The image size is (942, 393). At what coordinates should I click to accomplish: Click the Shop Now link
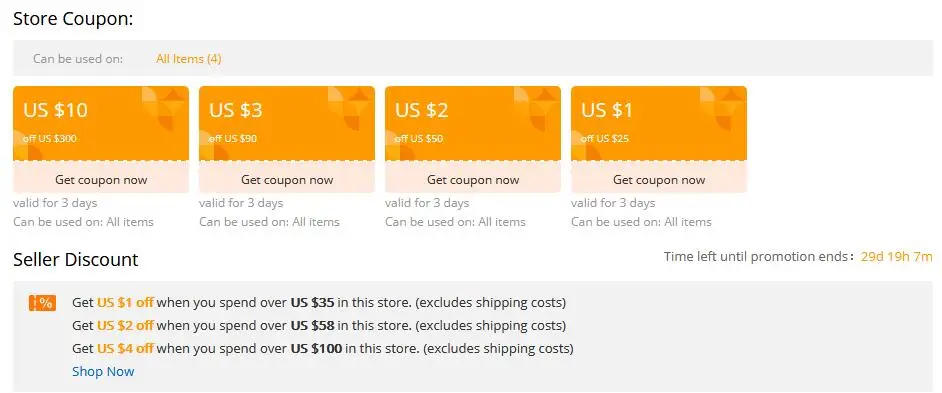pyautogui.click(x=103, y=371)
